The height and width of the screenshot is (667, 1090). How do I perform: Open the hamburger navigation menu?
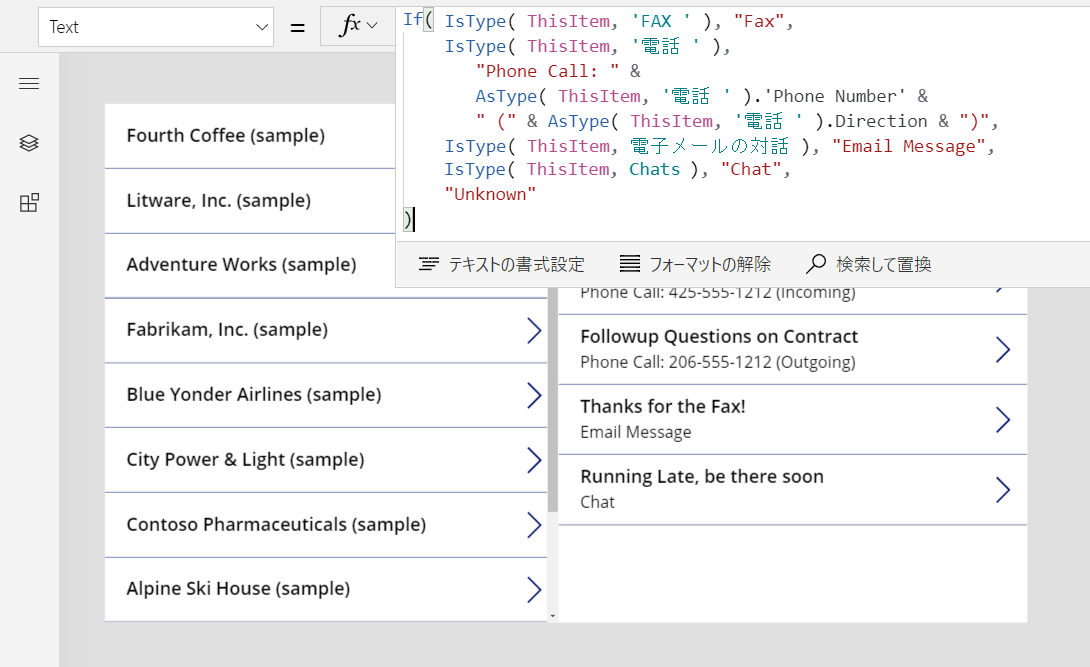(29, 83)
